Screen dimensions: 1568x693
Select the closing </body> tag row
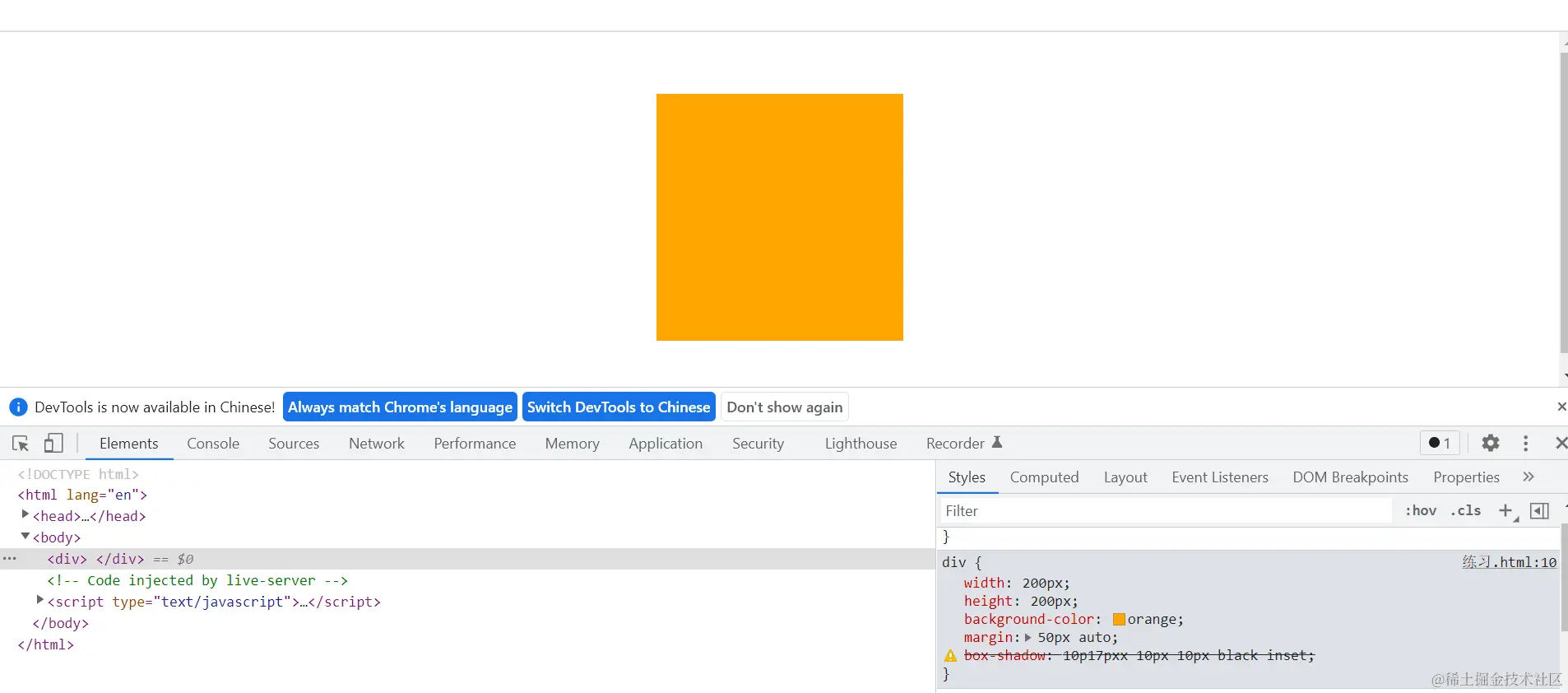[x=60, y=623]
